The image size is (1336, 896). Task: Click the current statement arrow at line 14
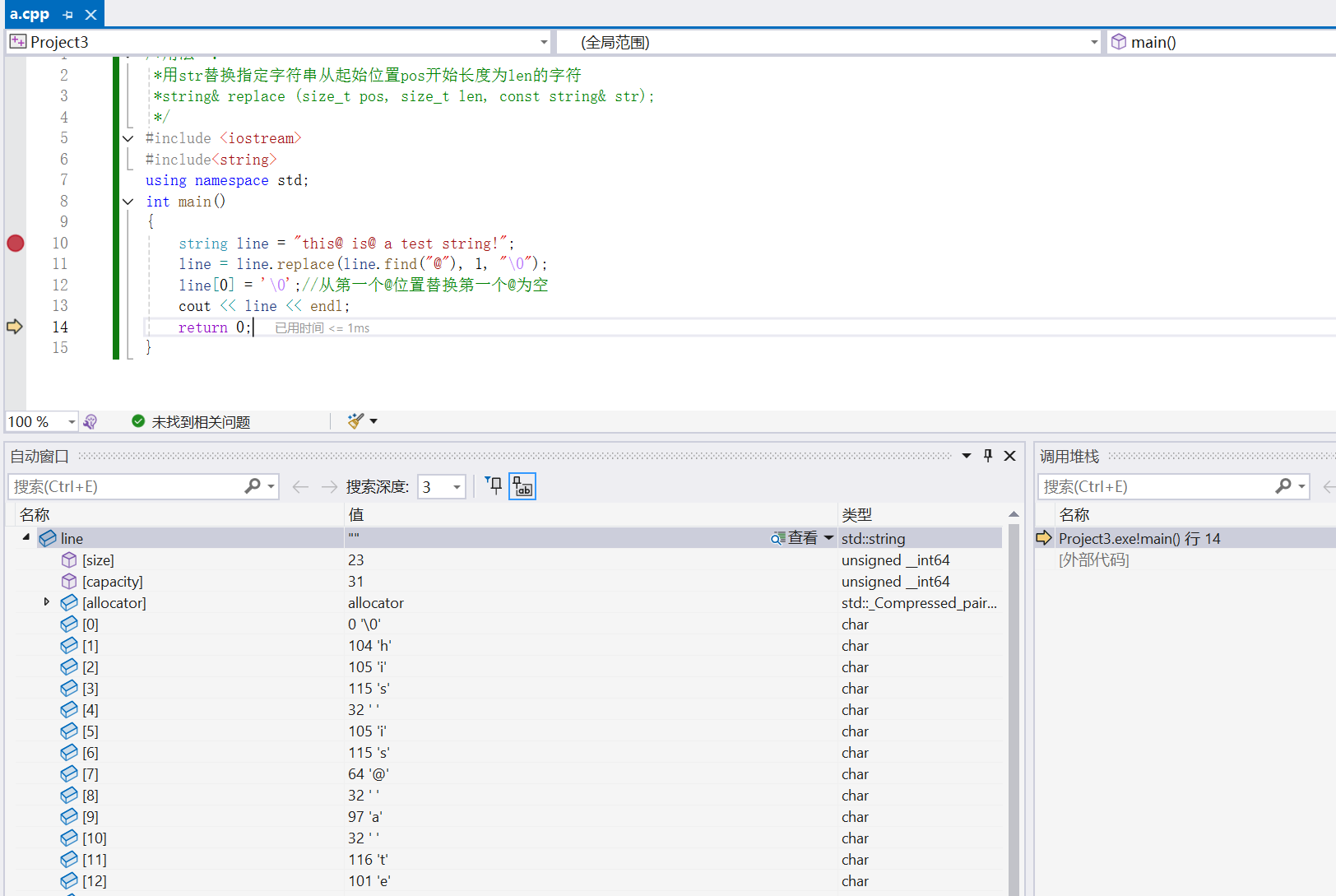[15, 327]
